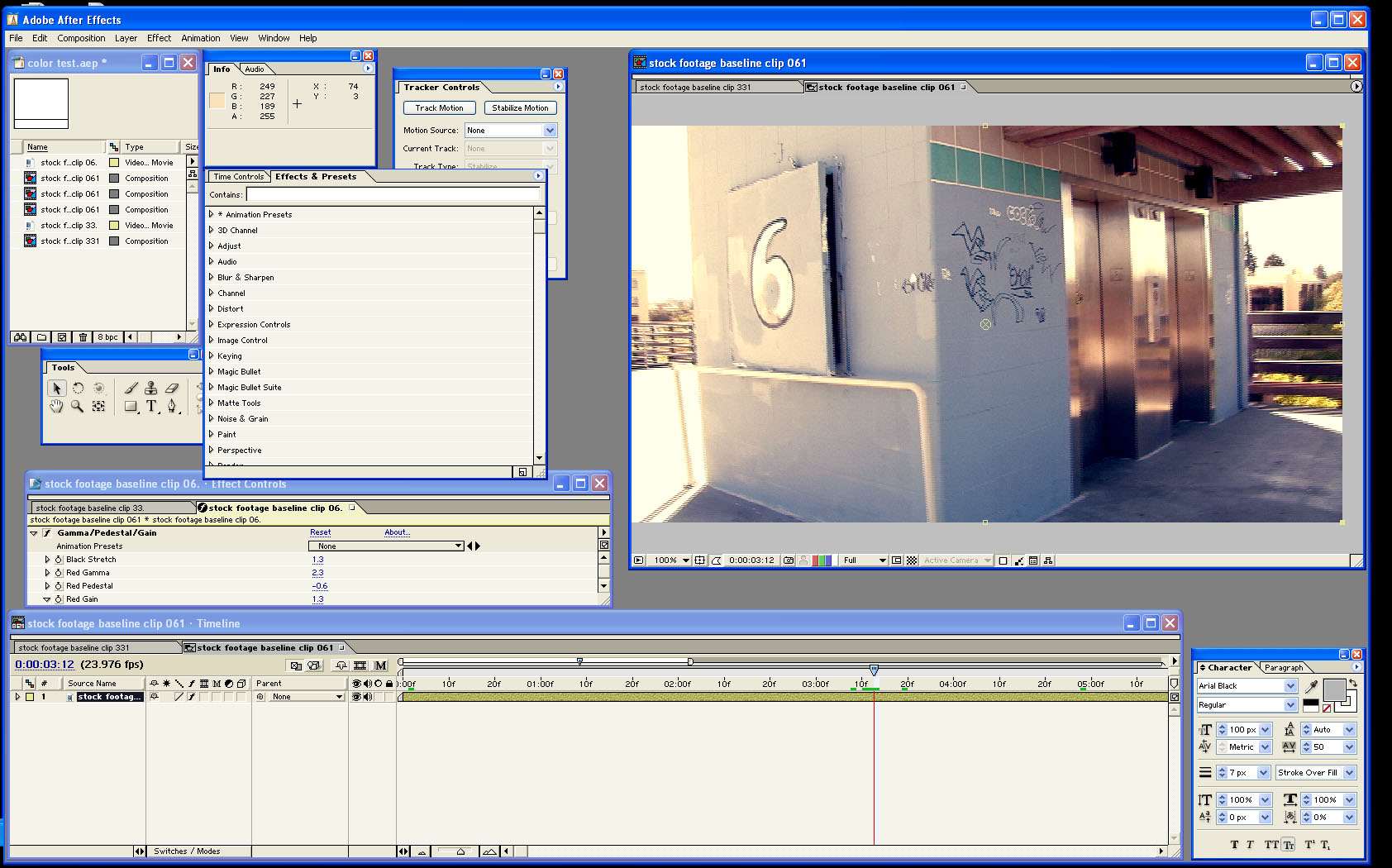Click the fill color swatch in Character panel

point(1333,690)
